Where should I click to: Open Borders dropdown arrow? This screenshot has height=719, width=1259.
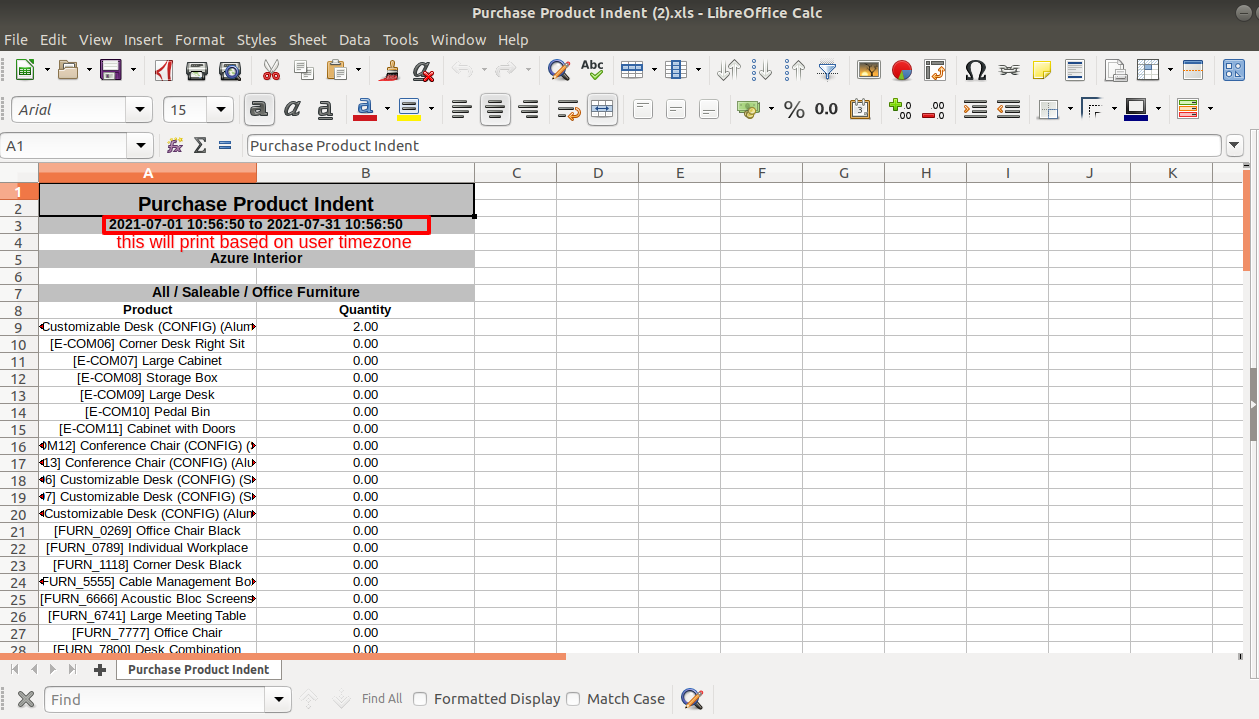click(x=1070, y=109)
